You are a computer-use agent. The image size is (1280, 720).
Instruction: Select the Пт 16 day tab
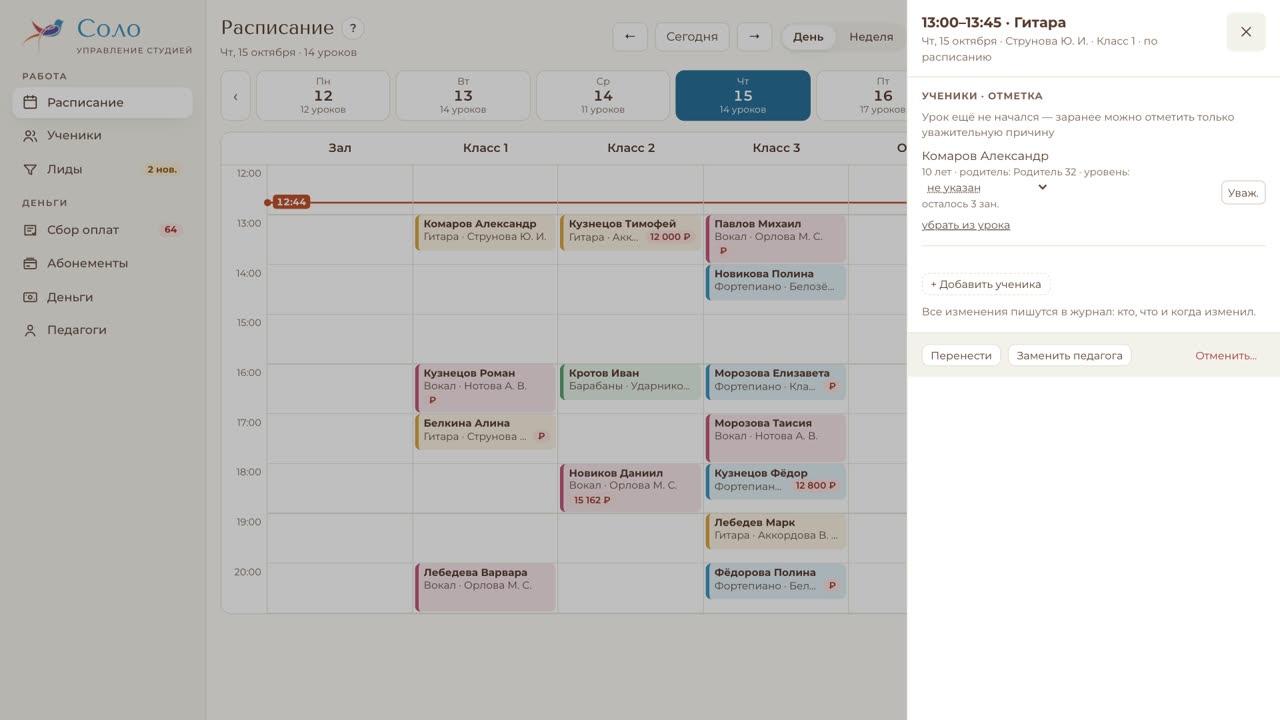point(862,96)
